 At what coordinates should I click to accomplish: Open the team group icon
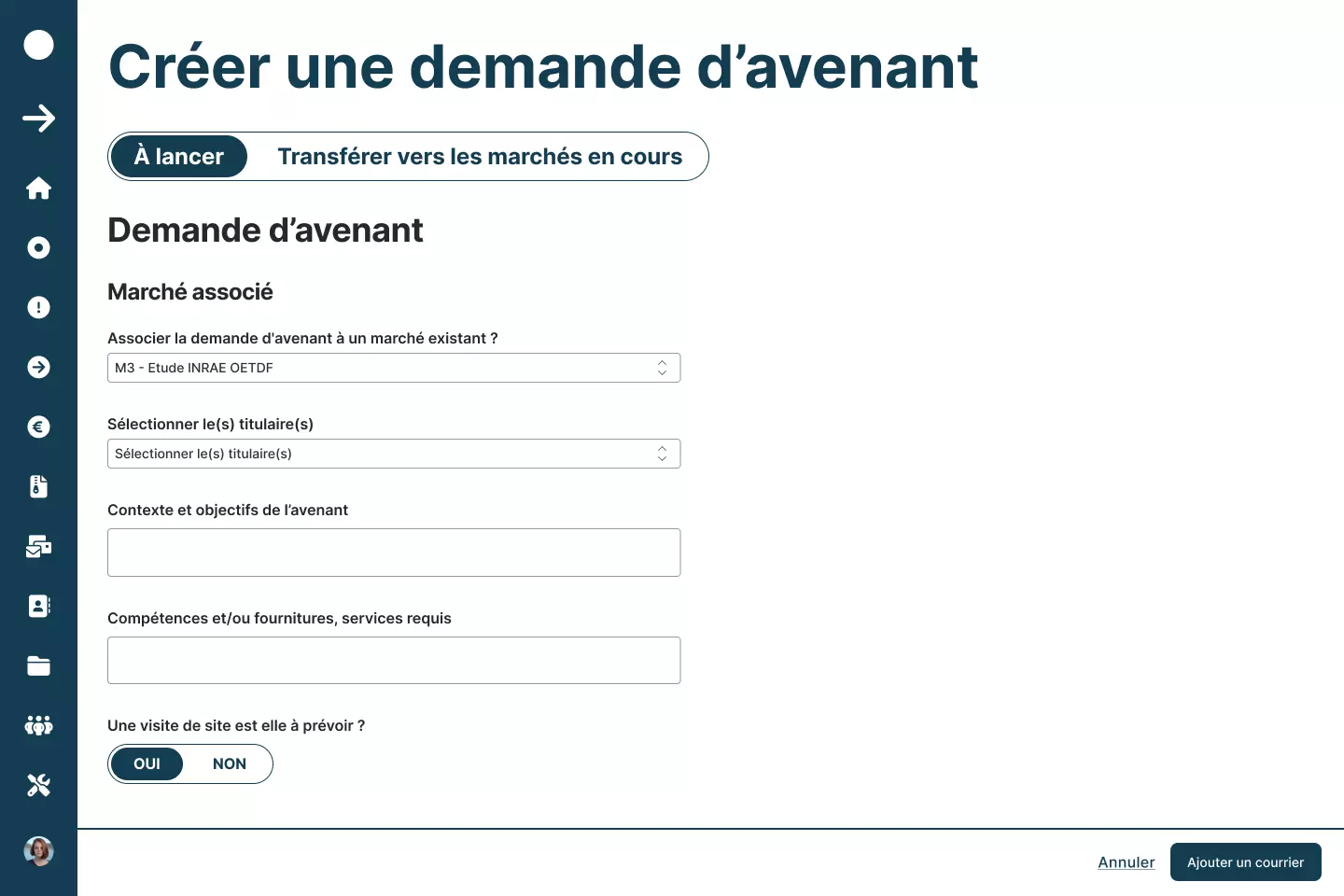coord(38,726)
